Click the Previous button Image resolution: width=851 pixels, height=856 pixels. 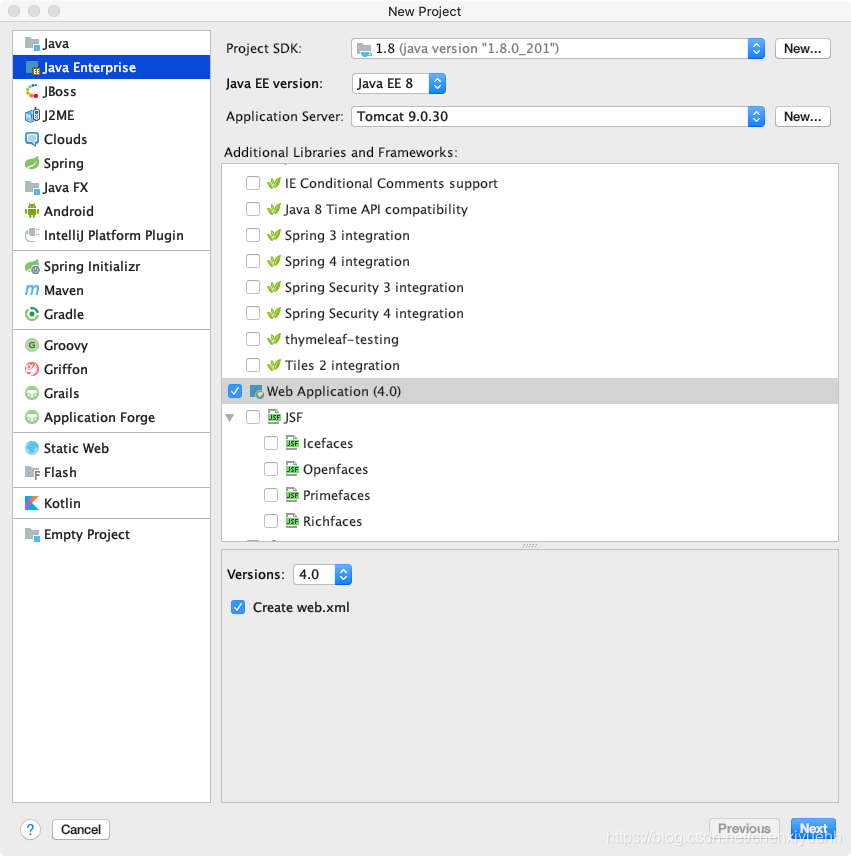click(744, 829)
